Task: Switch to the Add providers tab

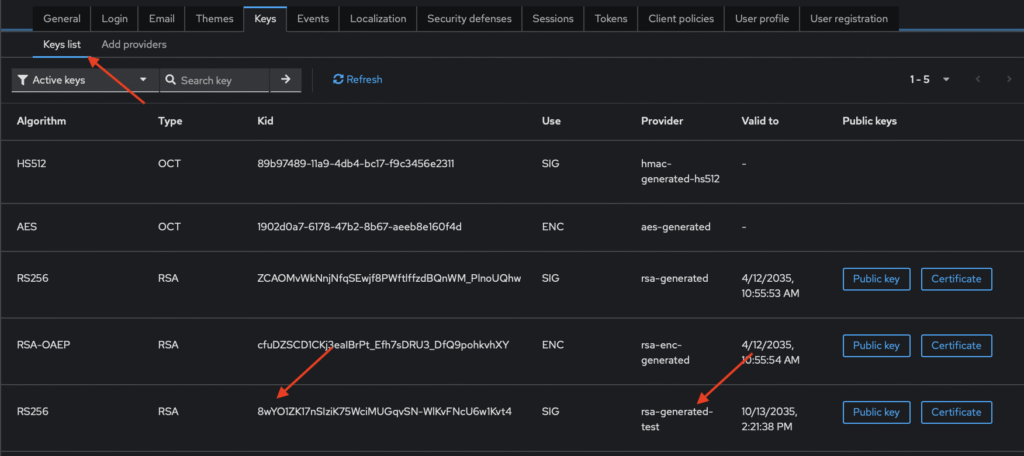Action: click(134, 45)
